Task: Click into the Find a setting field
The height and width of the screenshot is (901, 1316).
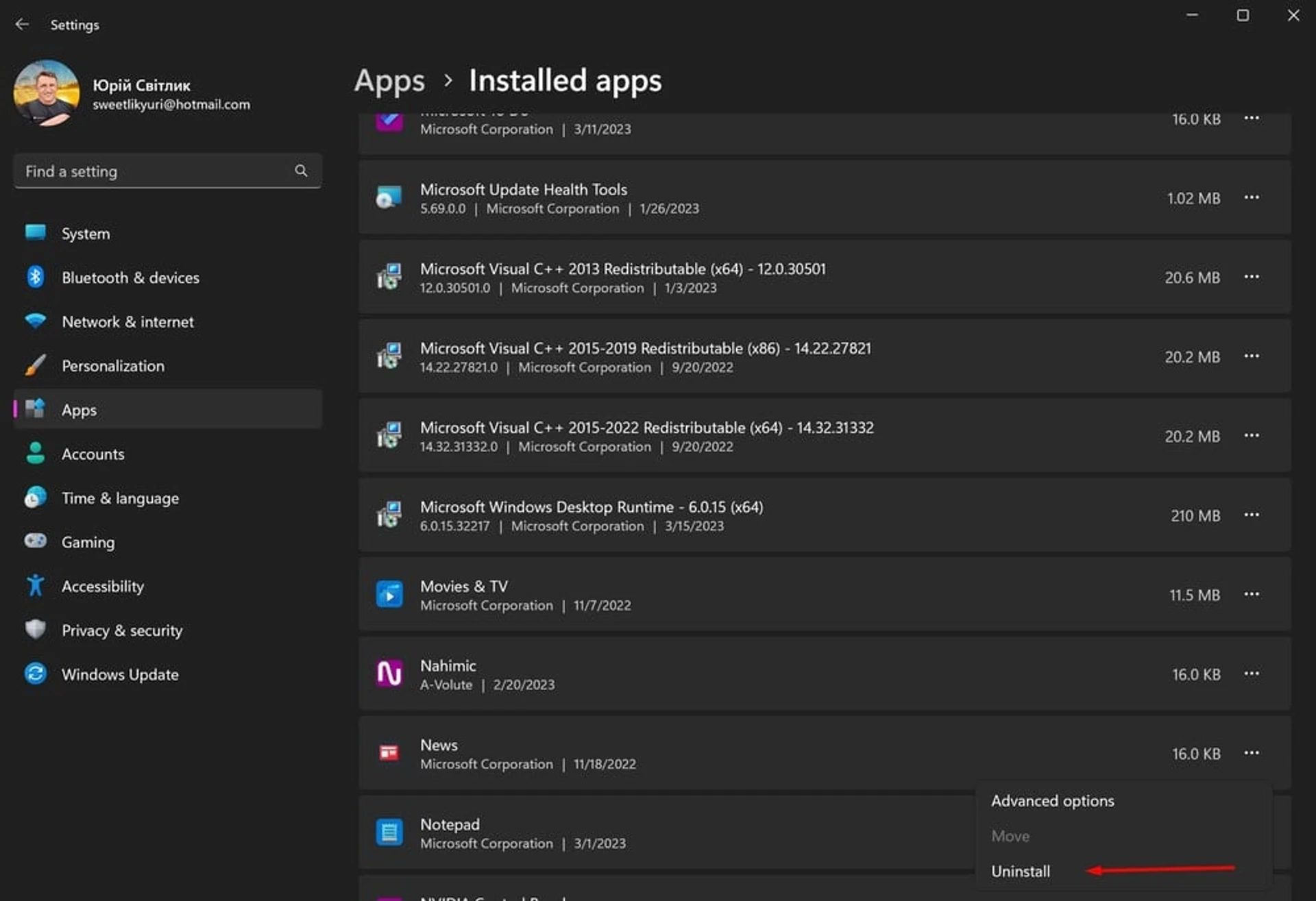Action: coord(167,171)
